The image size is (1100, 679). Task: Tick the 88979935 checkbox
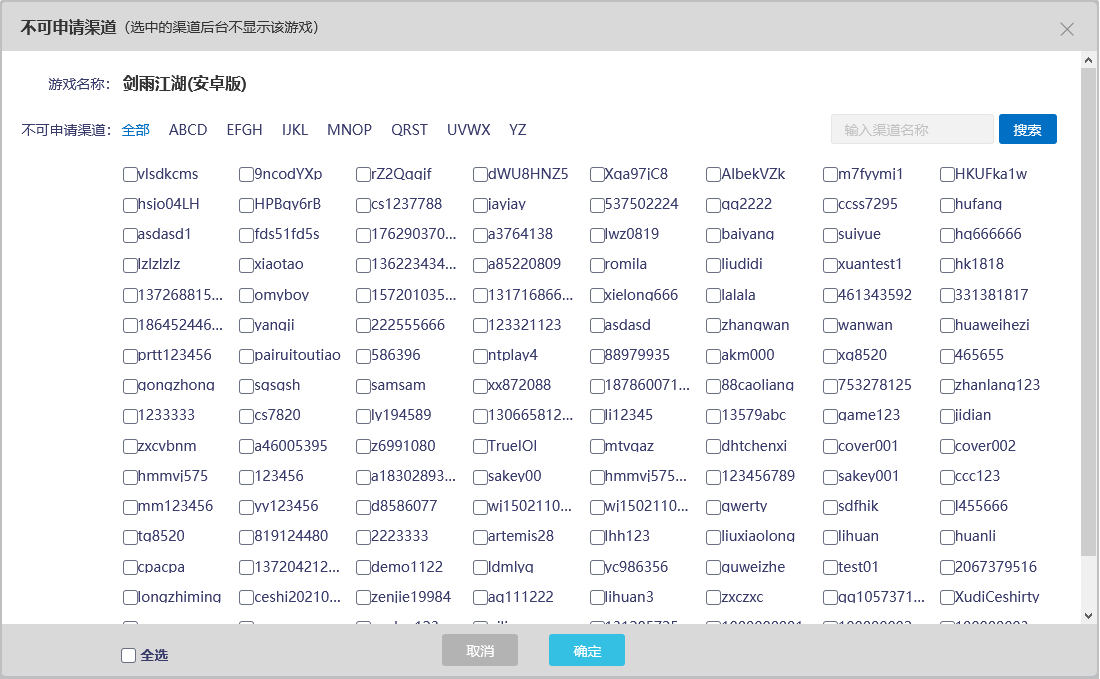[x=597, y=356]
